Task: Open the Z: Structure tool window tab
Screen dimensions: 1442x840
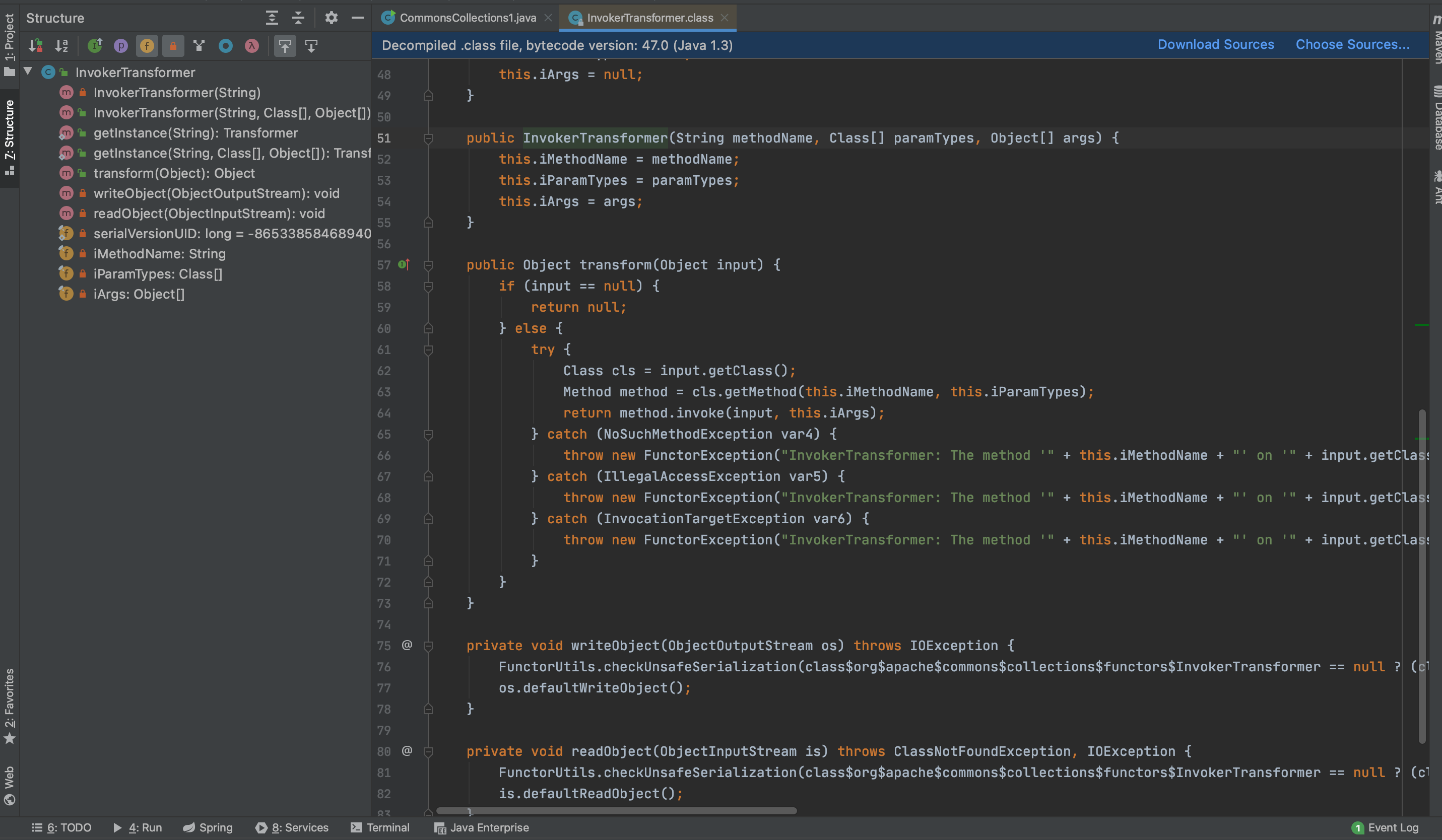Action: point(10,137)
